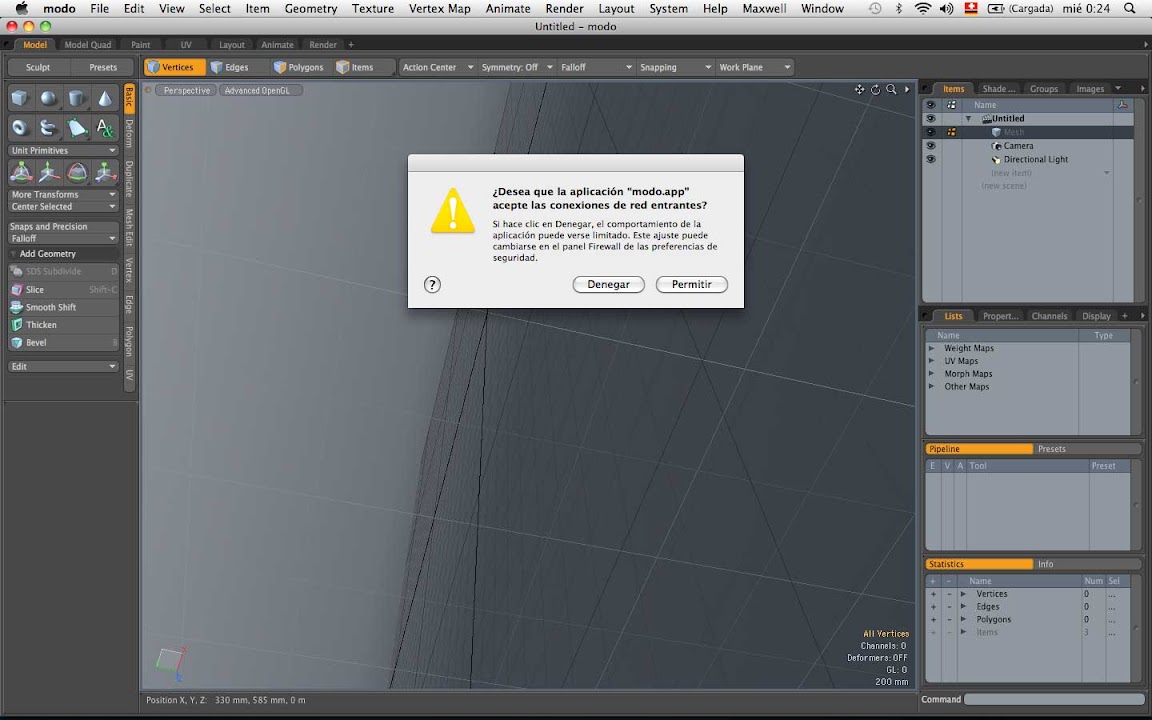Click the Bluetooth menu bar icon
Viewport: 1152px width, 720px height.
(x=899, y=9)
